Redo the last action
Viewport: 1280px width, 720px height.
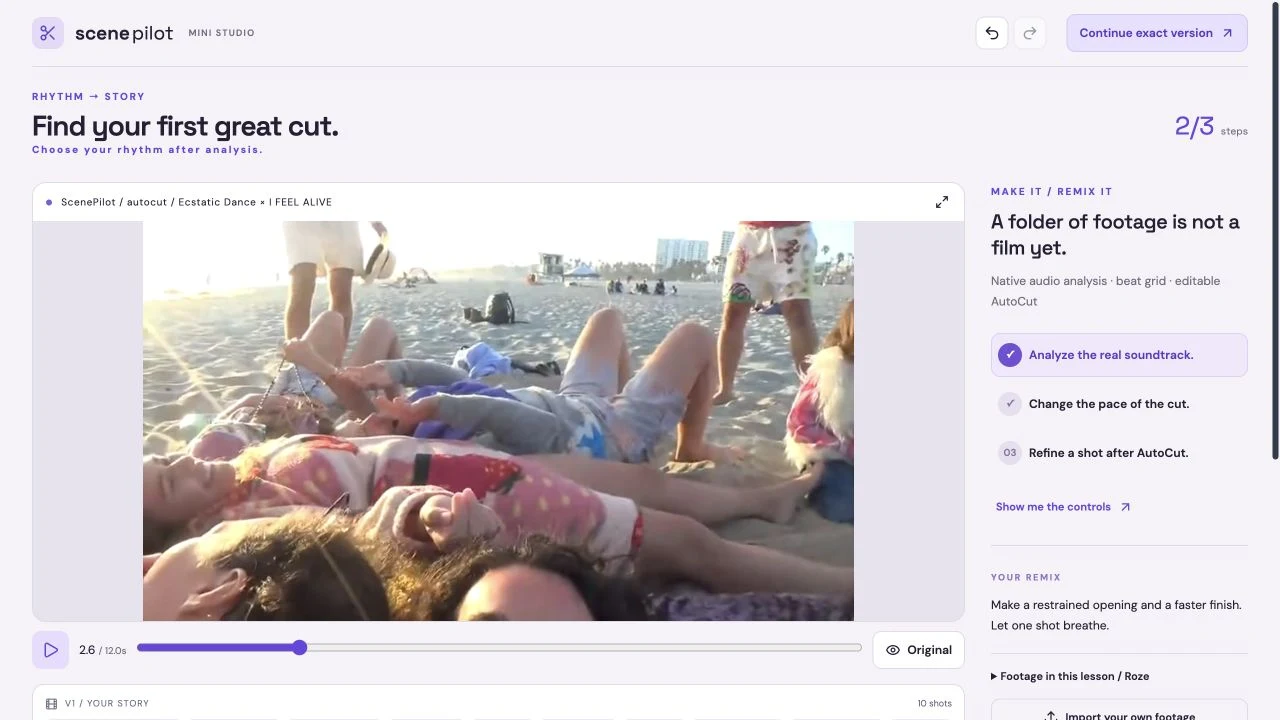pyautogui.click(x=1030, y=33)
